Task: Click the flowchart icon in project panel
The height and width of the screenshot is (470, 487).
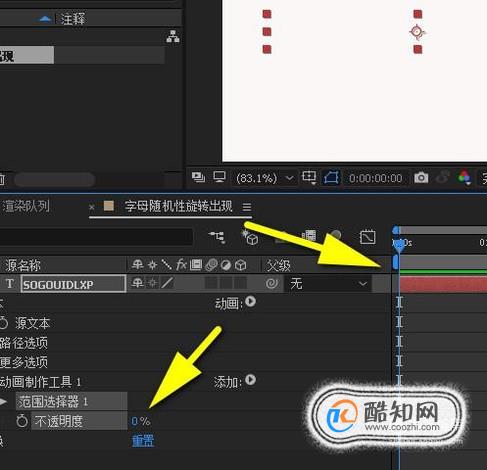Action: click(x=173, y=36)
